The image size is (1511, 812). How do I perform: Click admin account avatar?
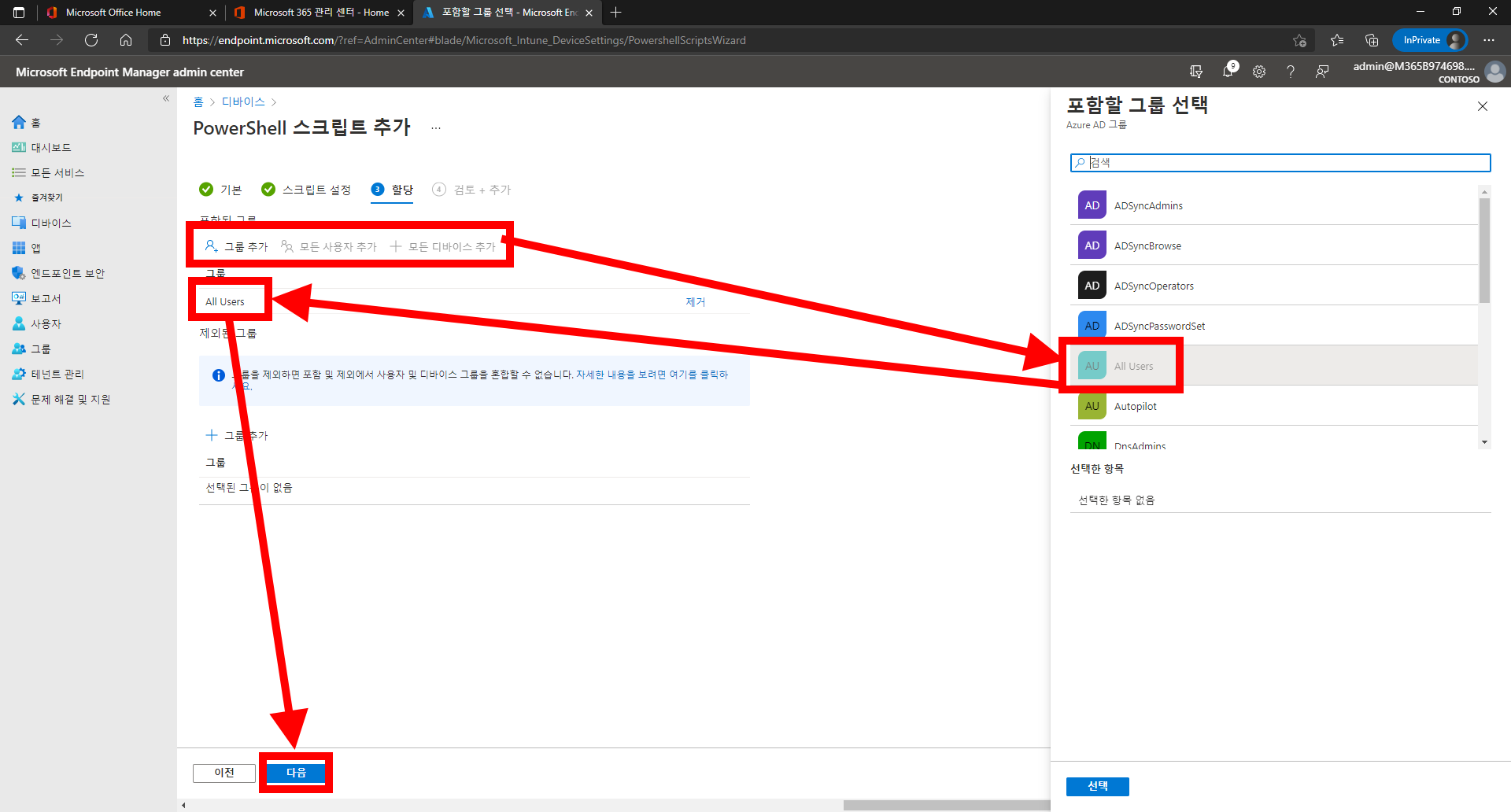1494,72
